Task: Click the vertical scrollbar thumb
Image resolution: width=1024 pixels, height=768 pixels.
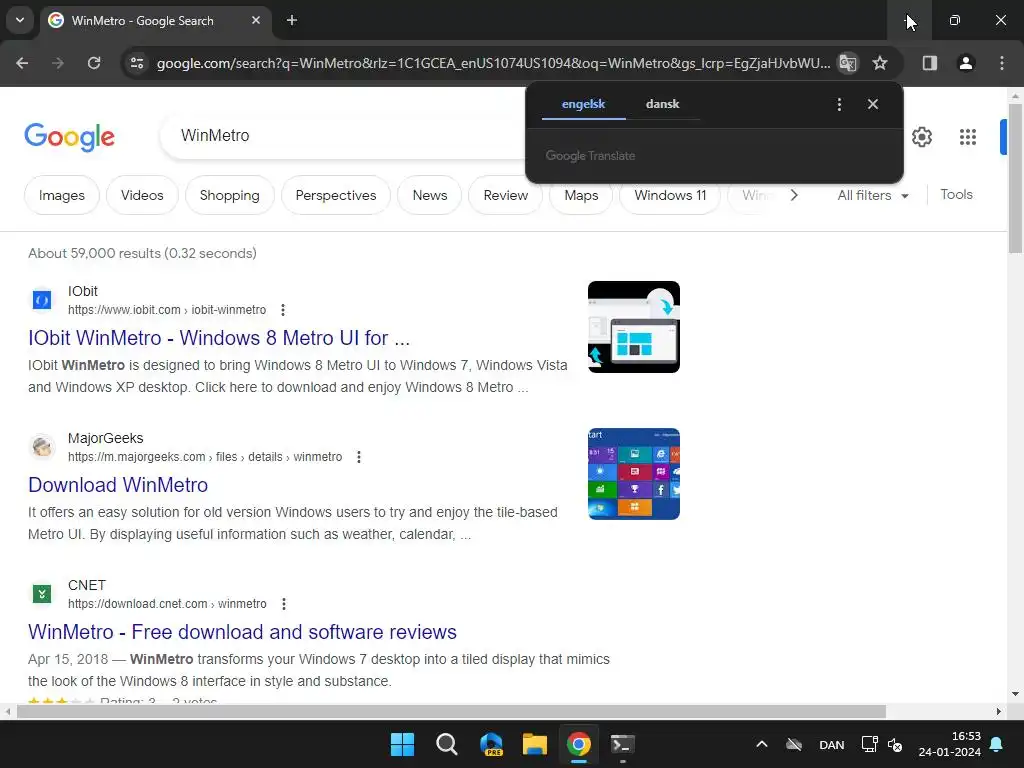Action: tap(1015, 178)
